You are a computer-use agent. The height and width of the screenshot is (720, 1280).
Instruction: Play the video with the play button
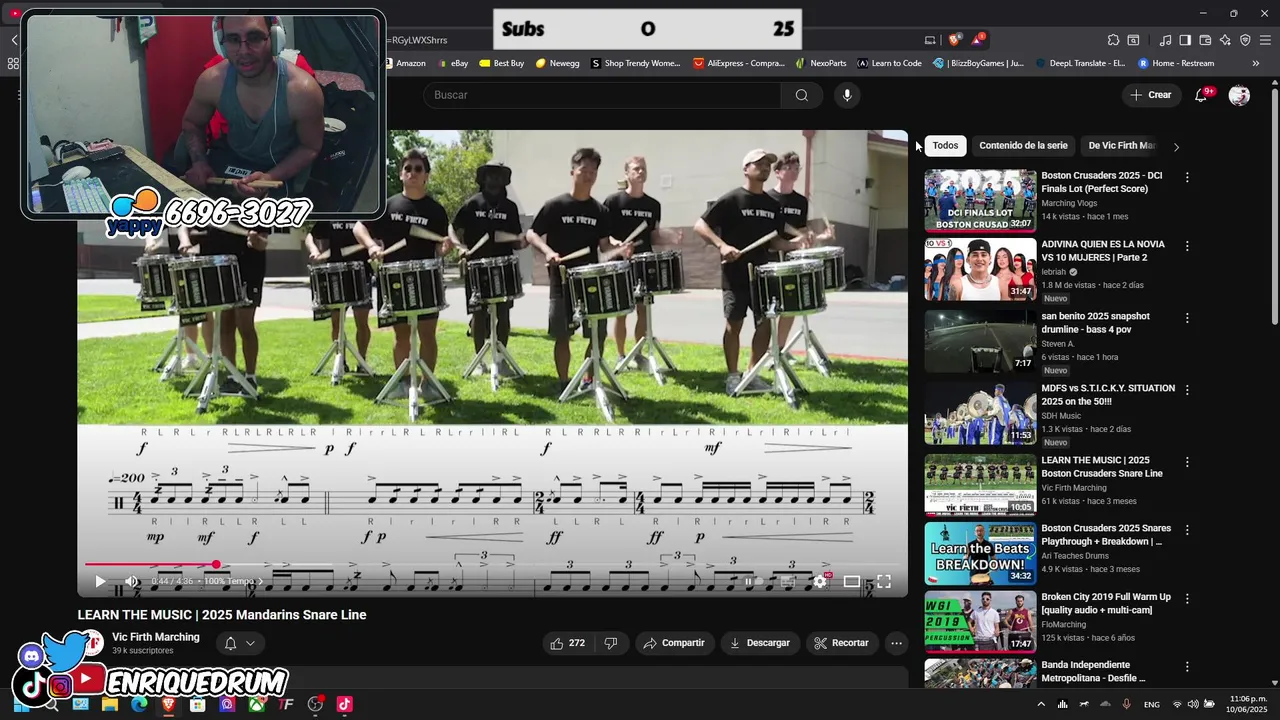[x=100, y=581]
